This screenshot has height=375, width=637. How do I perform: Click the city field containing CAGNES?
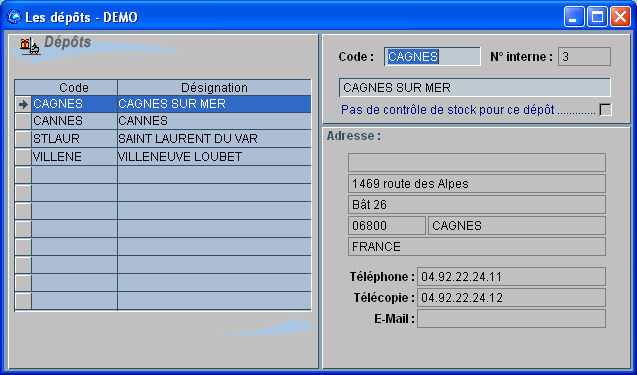tap(517, 225)
